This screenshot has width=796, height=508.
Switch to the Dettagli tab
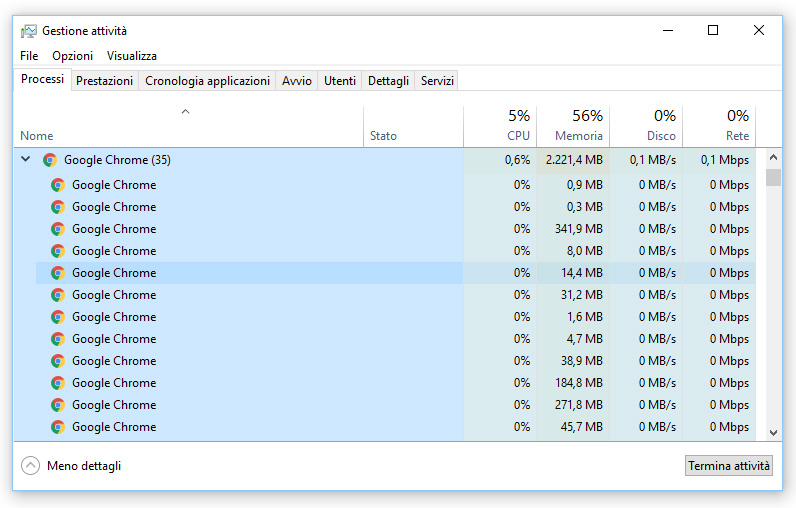[388, 81]
